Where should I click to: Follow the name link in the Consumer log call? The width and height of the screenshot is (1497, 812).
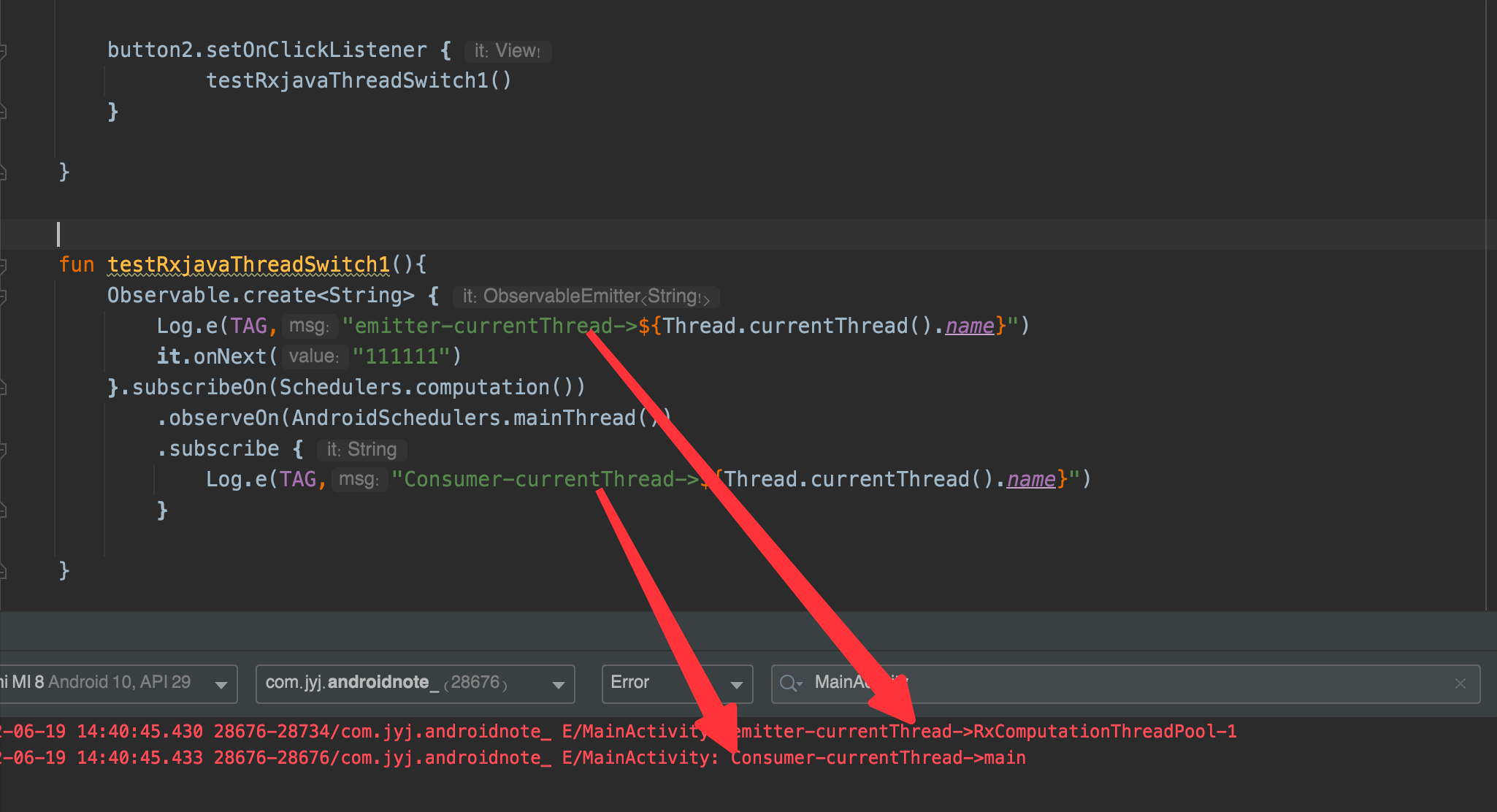[x=1030, y=479]
